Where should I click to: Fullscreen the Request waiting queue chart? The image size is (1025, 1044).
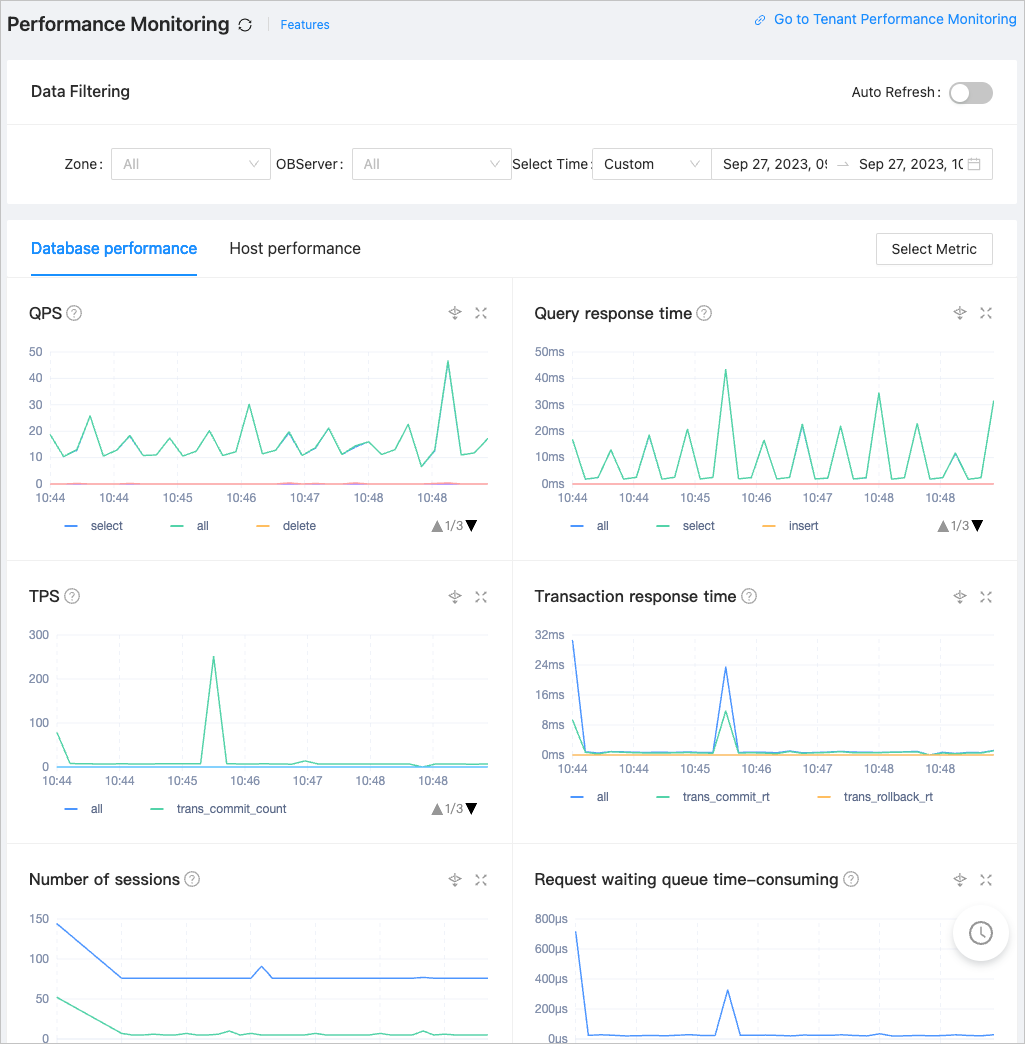986,879
